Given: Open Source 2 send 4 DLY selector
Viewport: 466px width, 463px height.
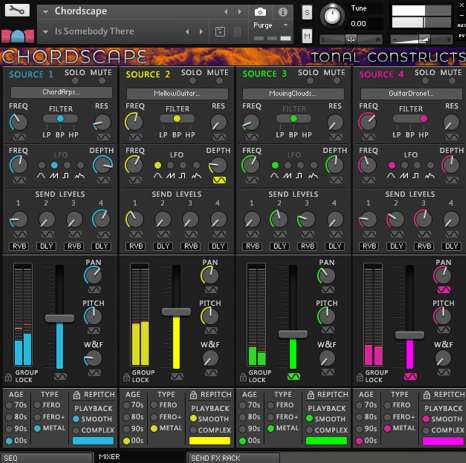Looking at the screenshot, I should tap(218, 246).
